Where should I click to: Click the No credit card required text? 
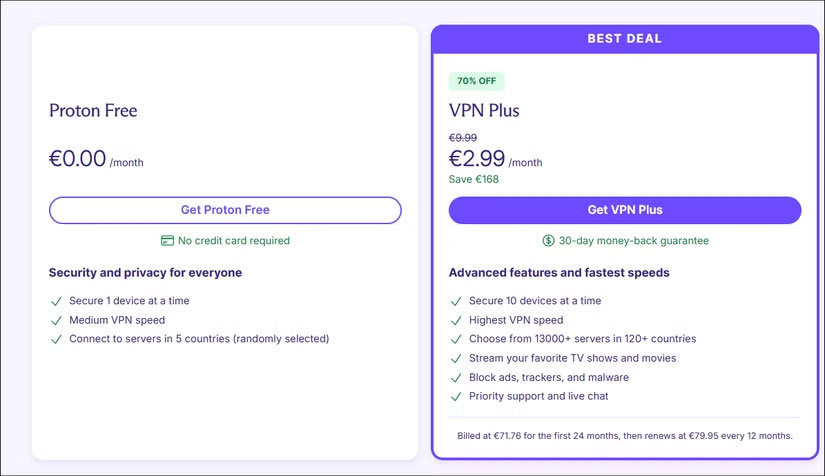234,241
